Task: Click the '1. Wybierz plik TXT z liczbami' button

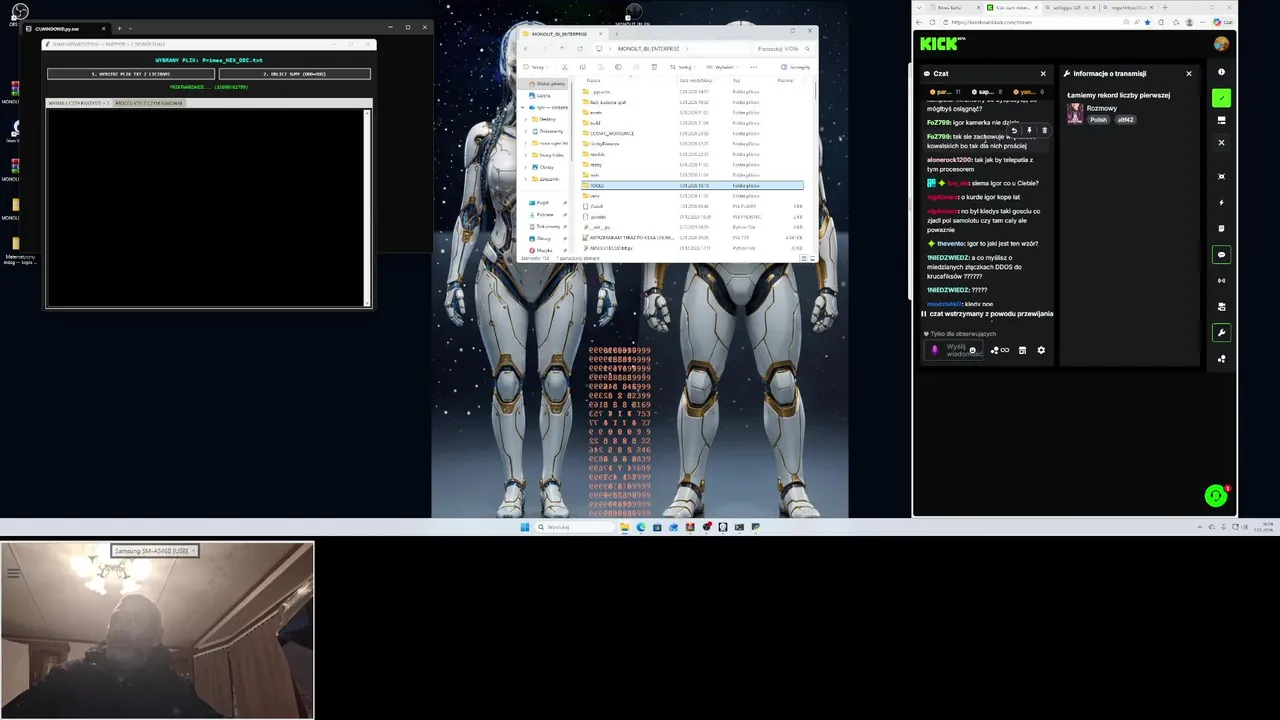Action: click(131, 74)
